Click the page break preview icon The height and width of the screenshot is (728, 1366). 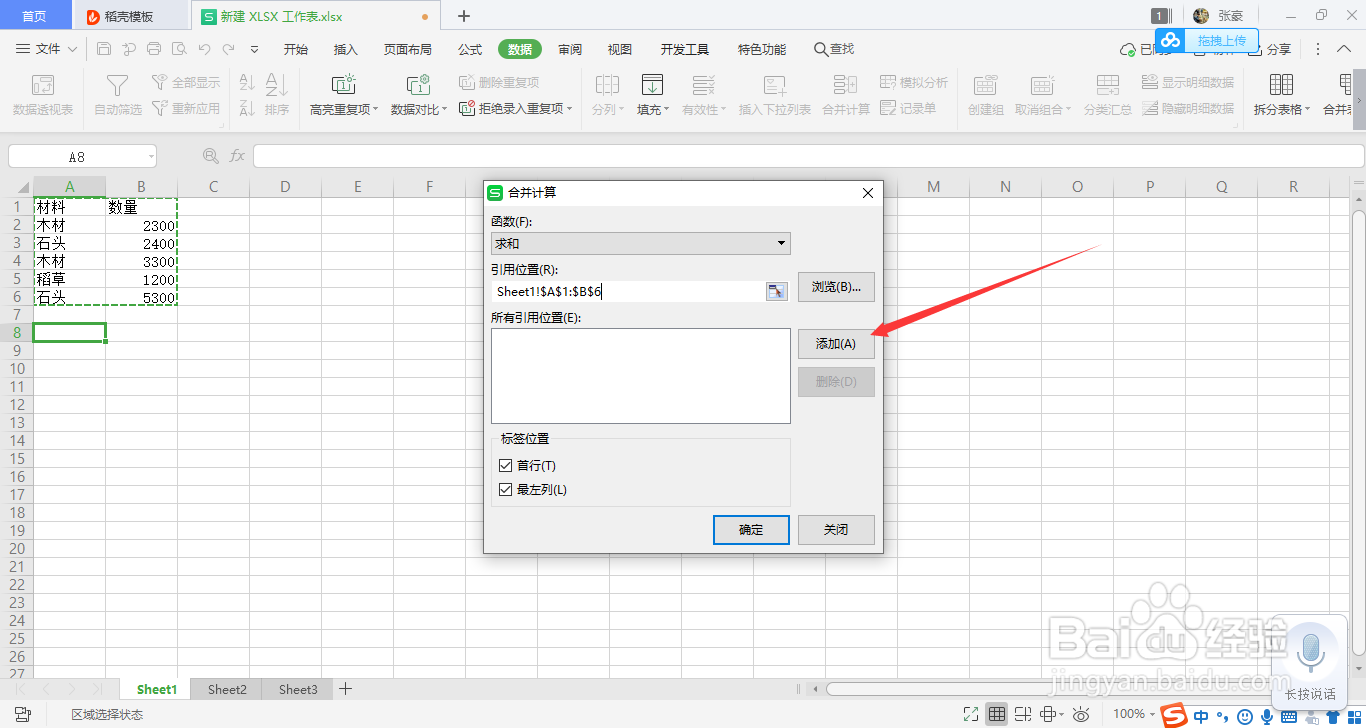(x=1024, y=714)
